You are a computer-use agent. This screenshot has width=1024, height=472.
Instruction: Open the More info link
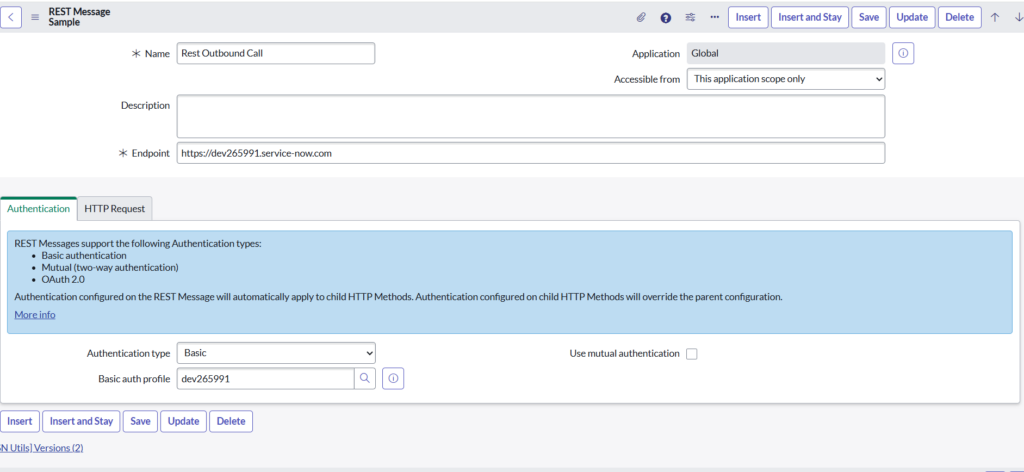click(35, 315)
